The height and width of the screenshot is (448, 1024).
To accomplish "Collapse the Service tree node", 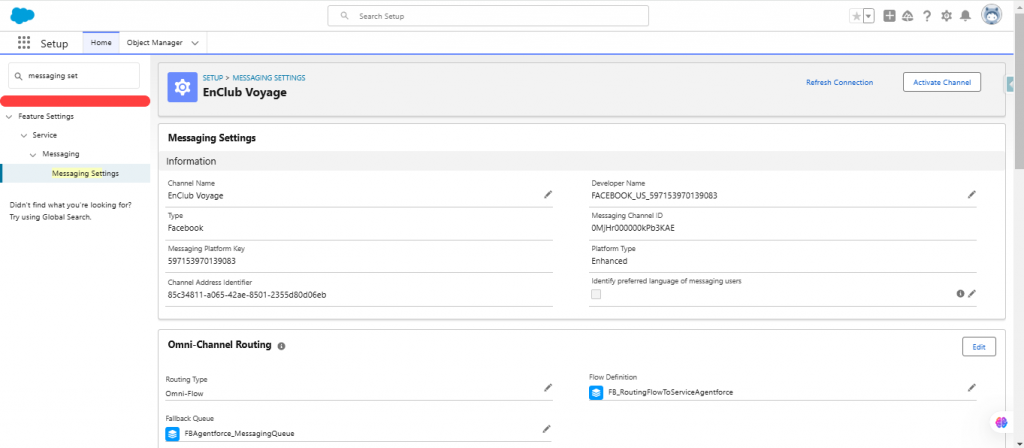I will click(x=24, y=135).
